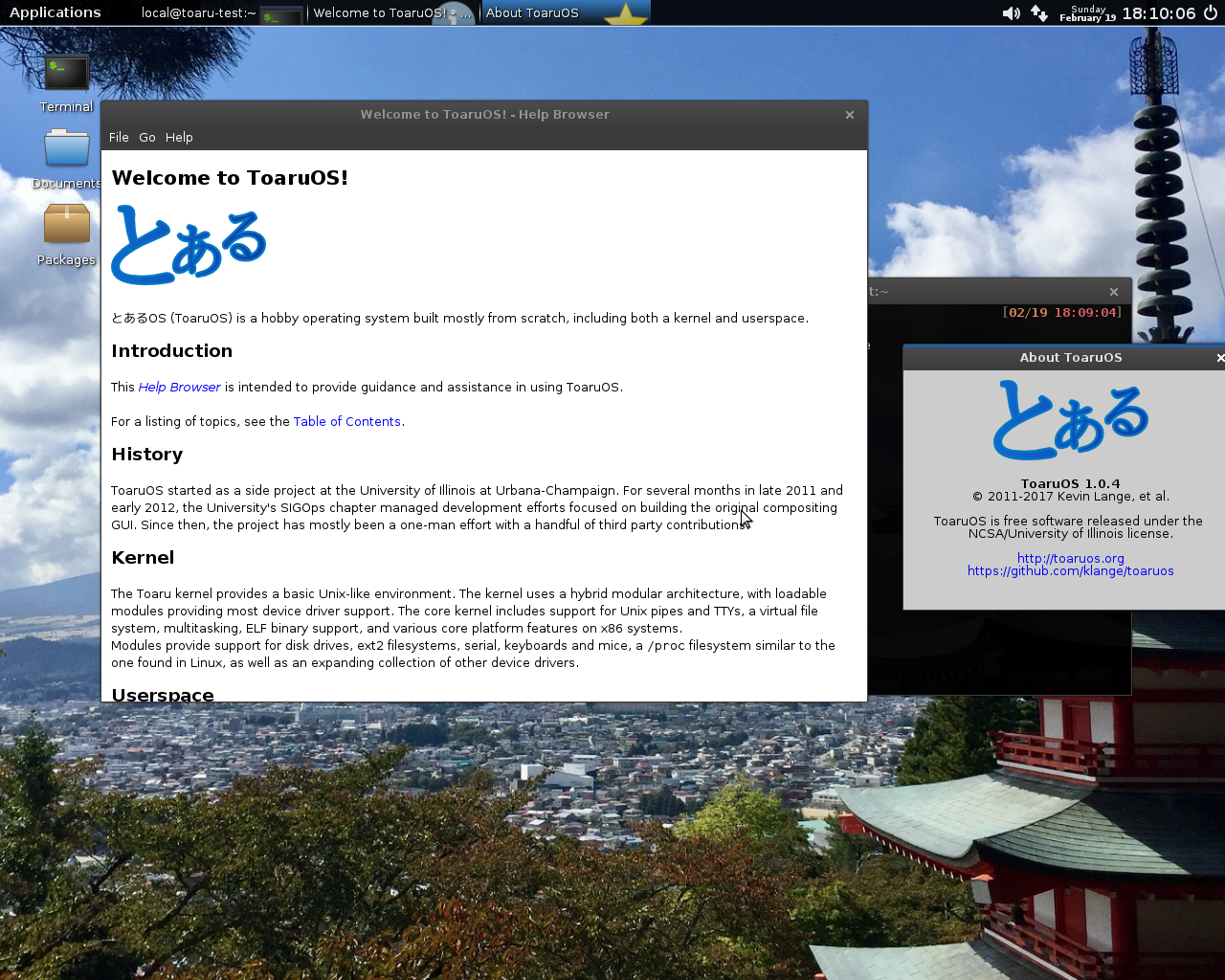Click the Help Browser window title bar
The width and height of the screenshot is (1225, 980).
484,114
